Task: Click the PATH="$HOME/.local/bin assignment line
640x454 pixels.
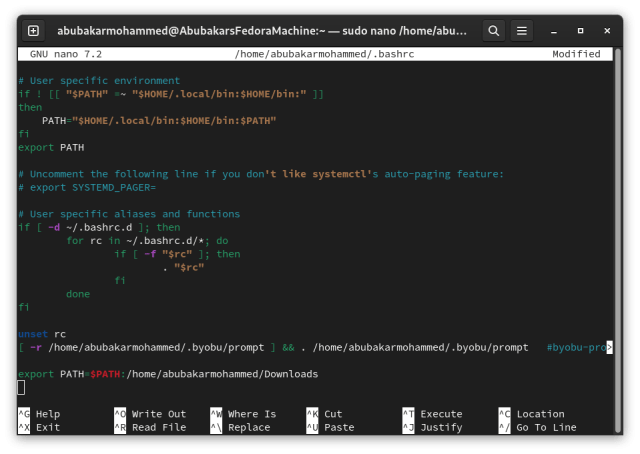Action: (159, 121)
